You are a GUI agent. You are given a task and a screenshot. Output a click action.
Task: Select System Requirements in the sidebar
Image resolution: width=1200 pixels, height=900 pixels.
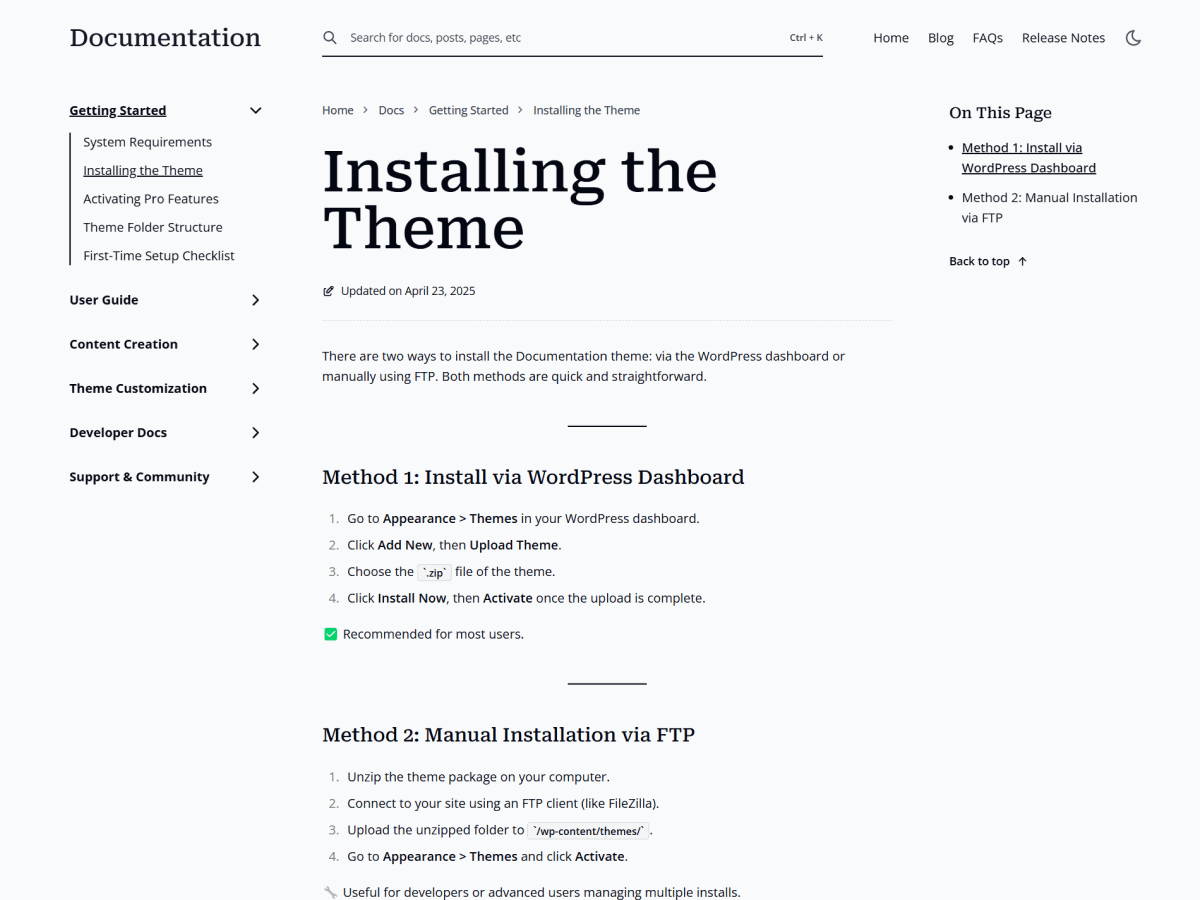click(147, 141)
